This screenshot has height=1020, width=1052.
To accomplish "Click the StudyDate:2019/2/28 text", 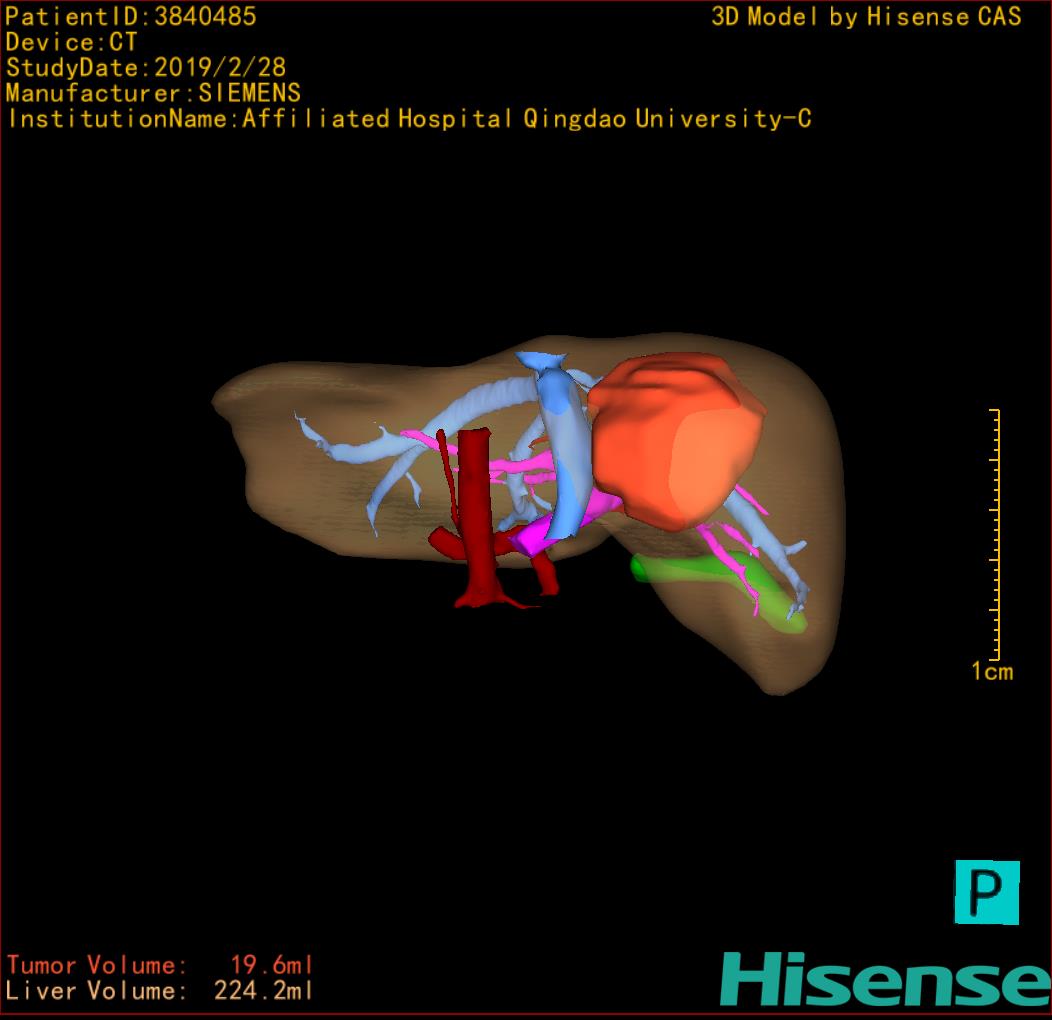I will [146, 68].
